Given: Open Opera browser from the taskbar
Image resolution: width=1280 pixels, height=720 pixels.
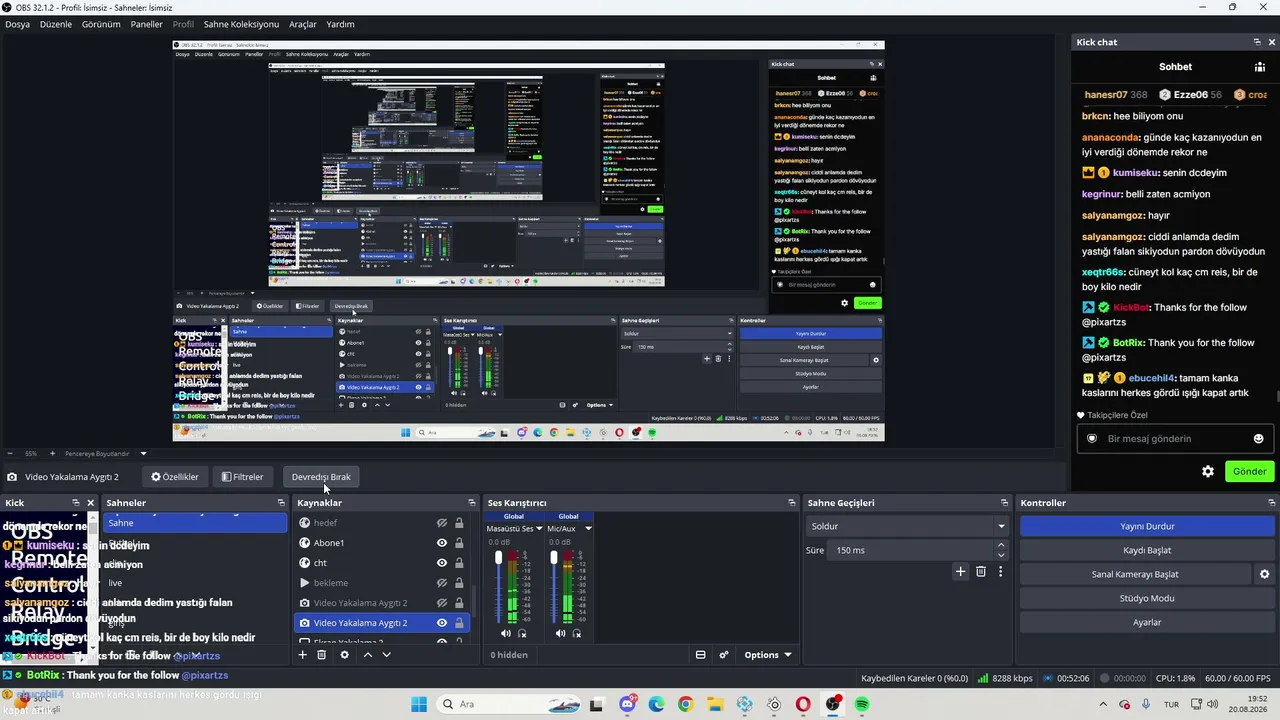Looking at the screenshot, I should (x=803, y=704).
